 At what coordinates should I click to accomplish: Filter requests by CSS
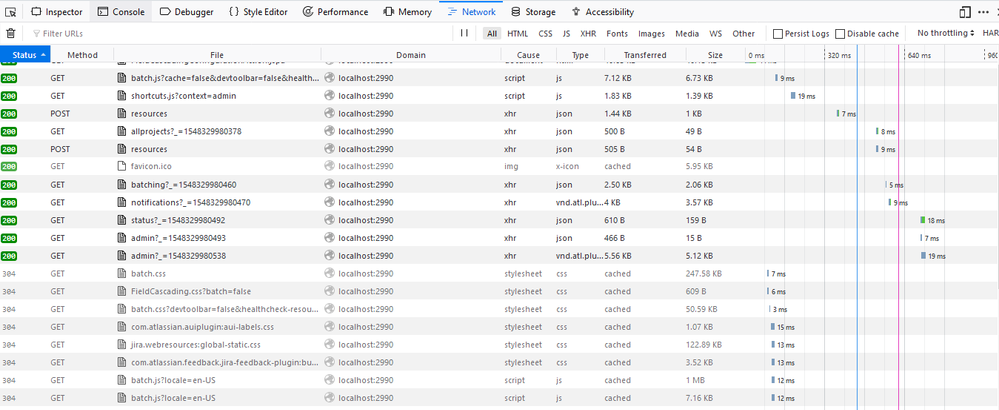coord(545,34)
